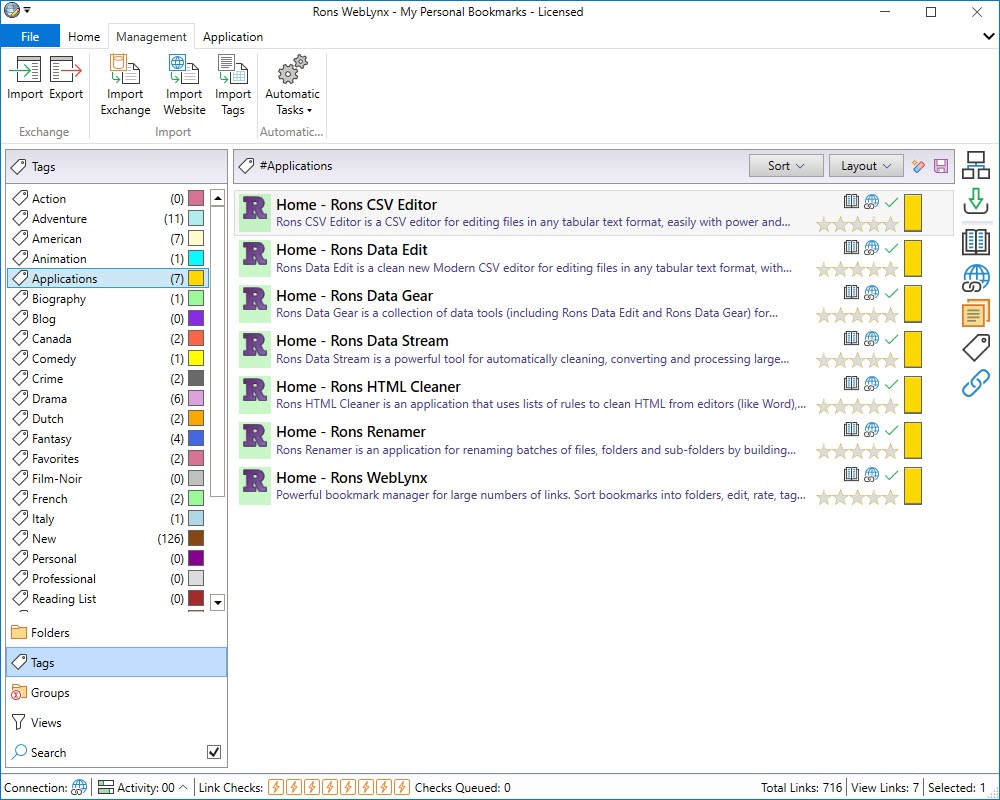Open the Views panel in left navigation
1000x800 pixels.
click(x=46, y=722)
